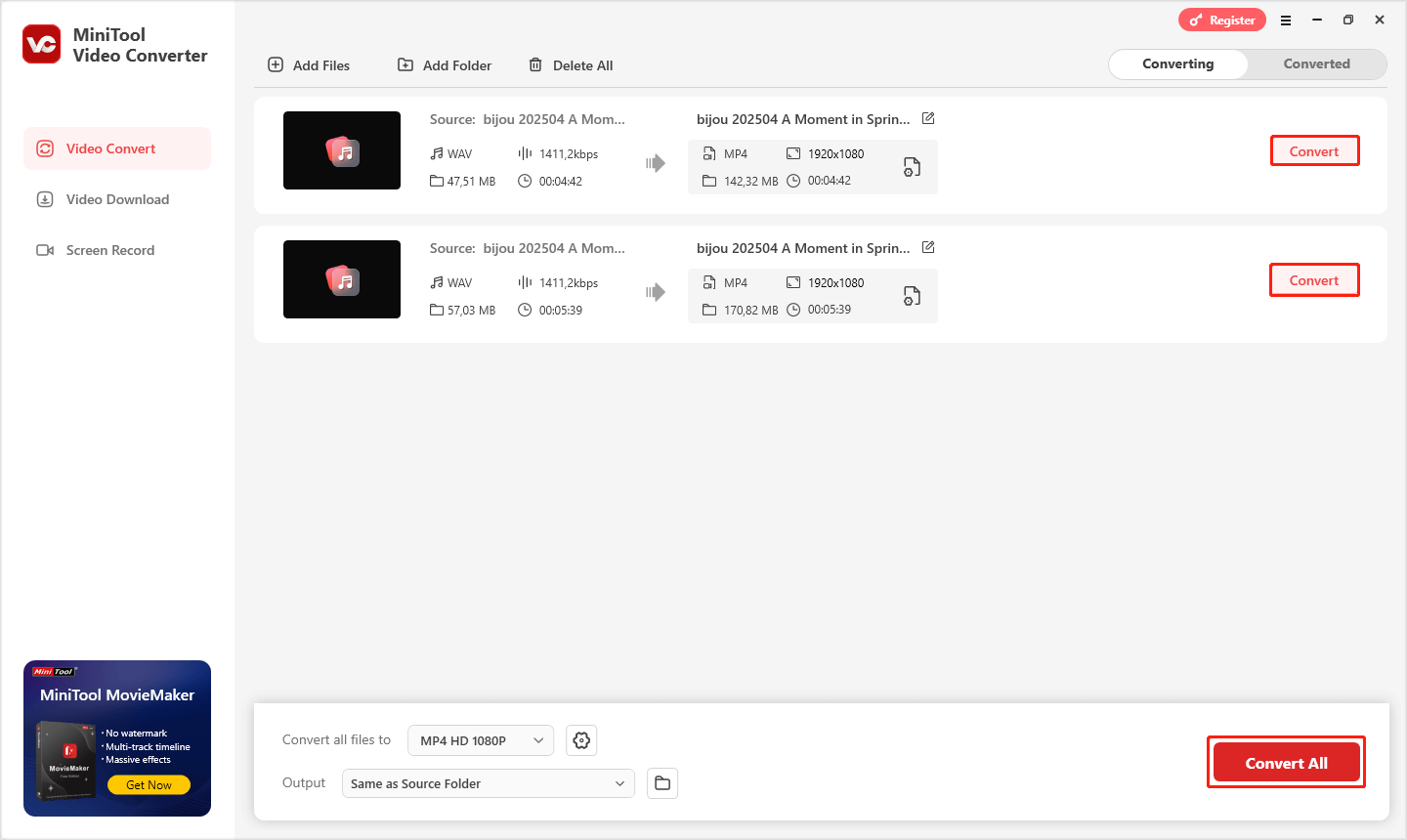Open output format settings for the 170,82 MB file
Image resolution: width=1407 pixels, height=840 pixels.
coord(912,296)
